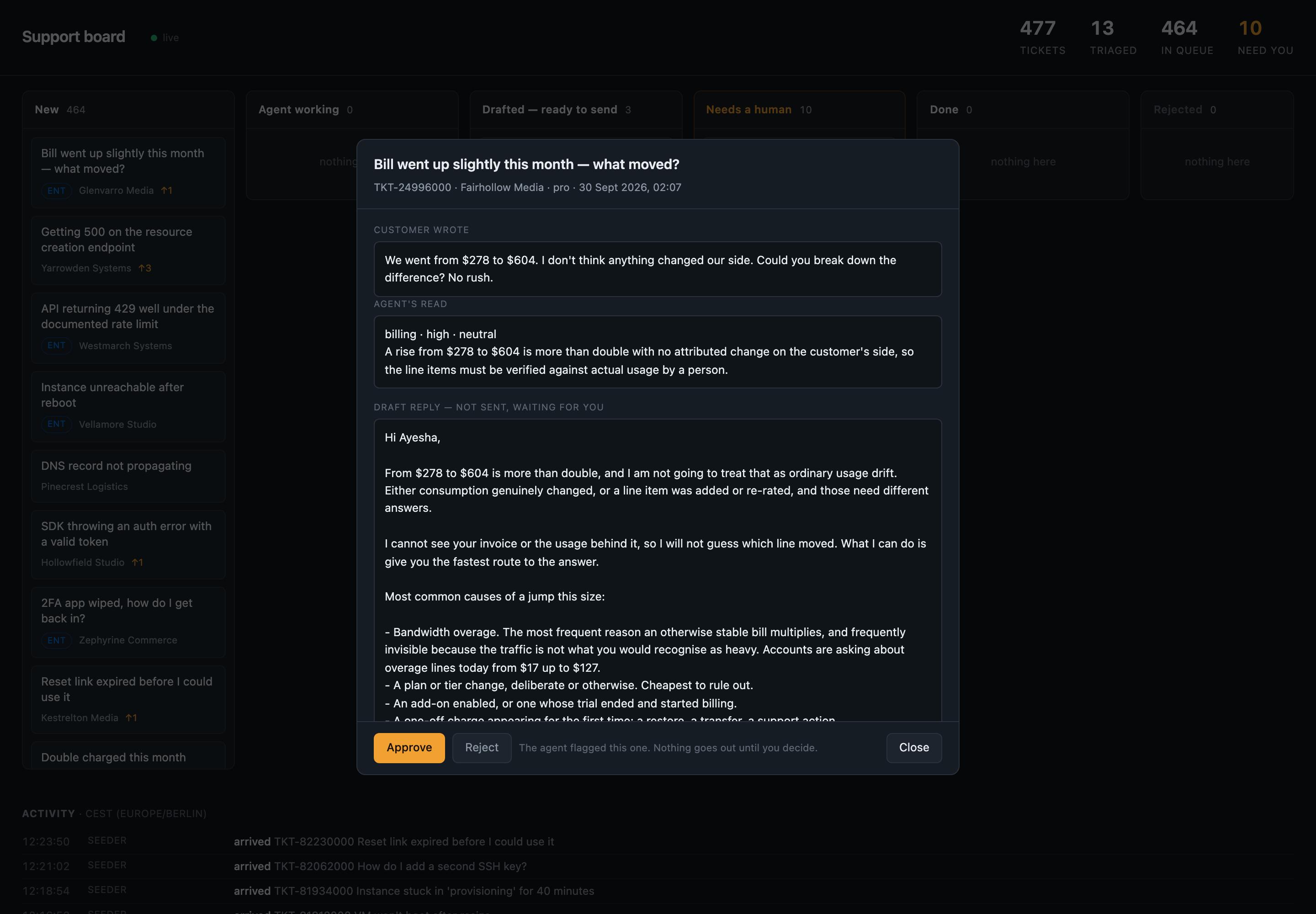1316x914 pixels.
Task: Click ENT badge on Zephyrine Commerce card
Action: click(x=56, y=640)
